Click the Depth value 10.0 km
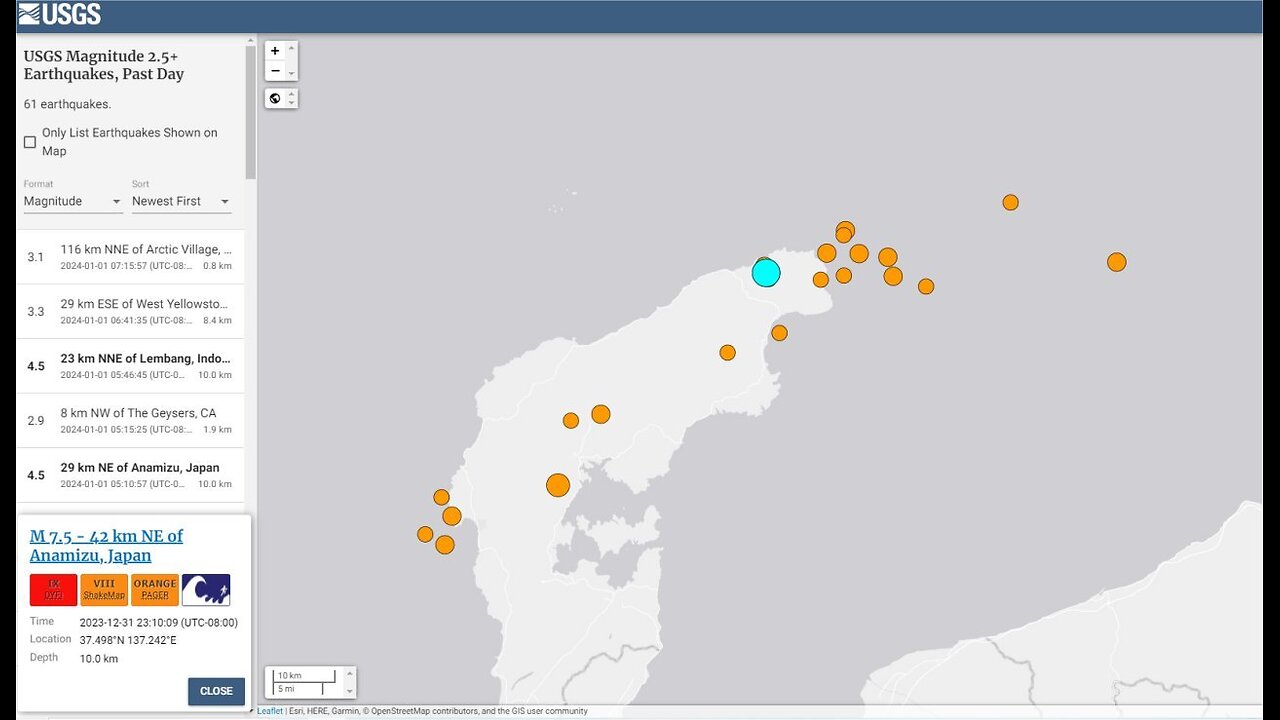Image resolution: width=1280 pixels, height=720 pixels. [99, 659]
